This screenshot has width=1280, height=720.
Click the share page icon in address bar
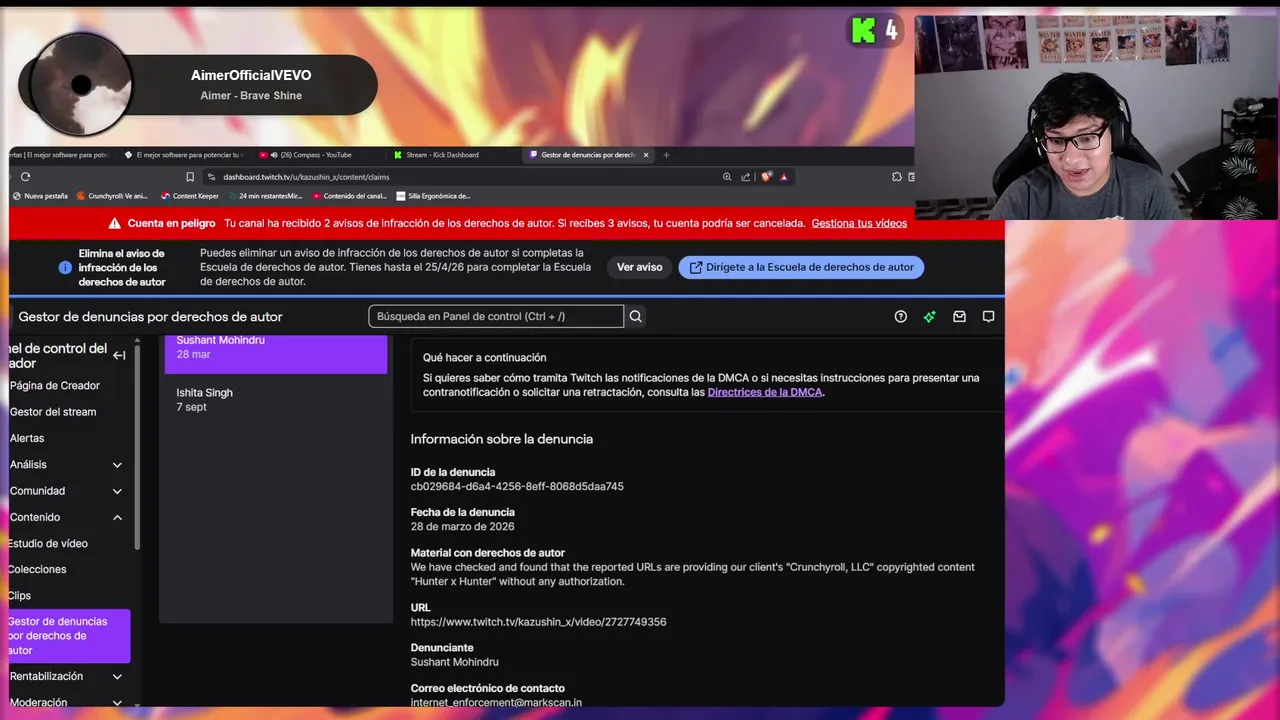745,177
